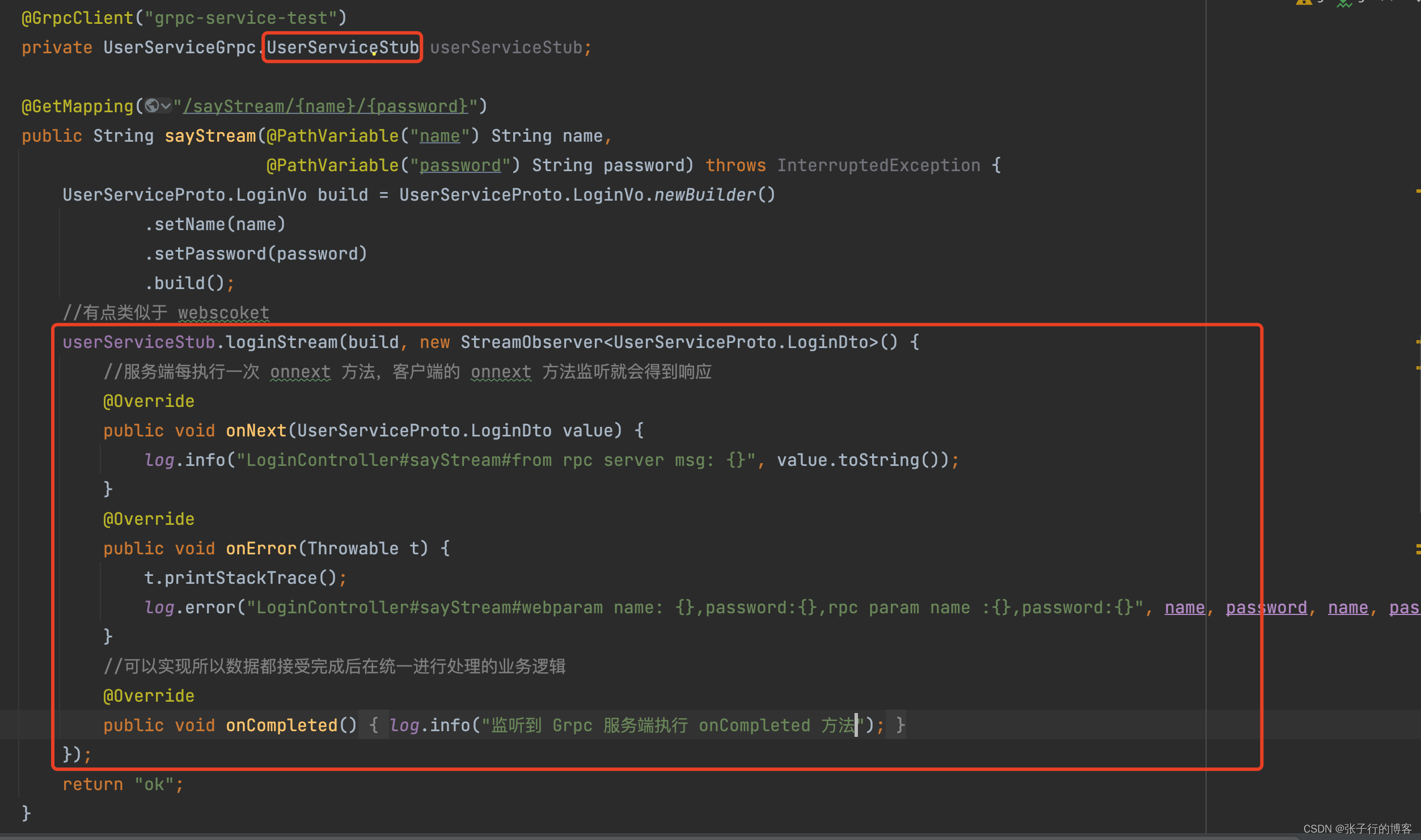Expand the folded onCompleted method body opening brace

pos(374,725)
